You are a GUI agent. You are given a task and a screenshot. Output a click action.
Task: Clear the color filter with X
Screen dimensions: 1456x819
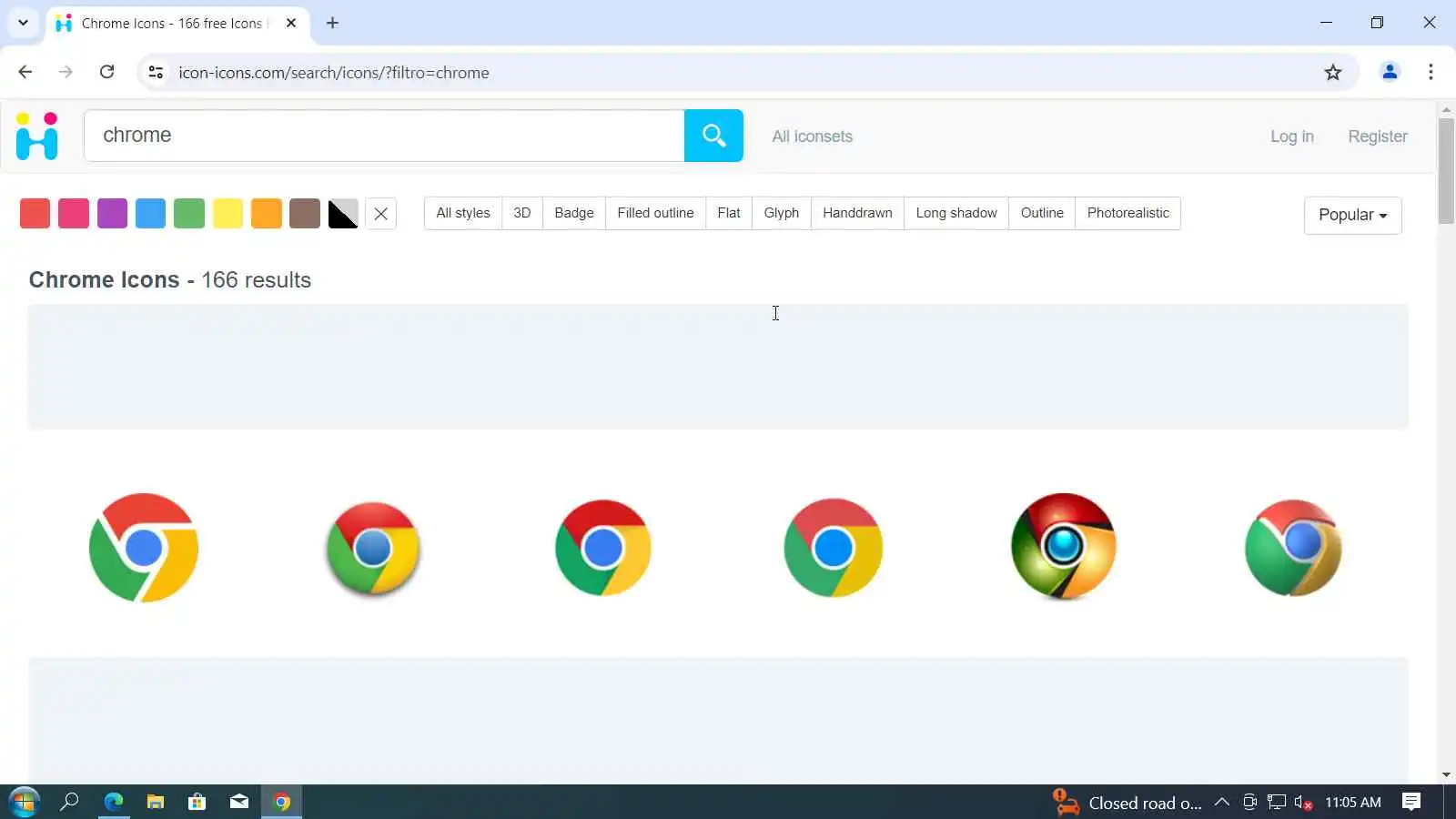click(381, 214)
